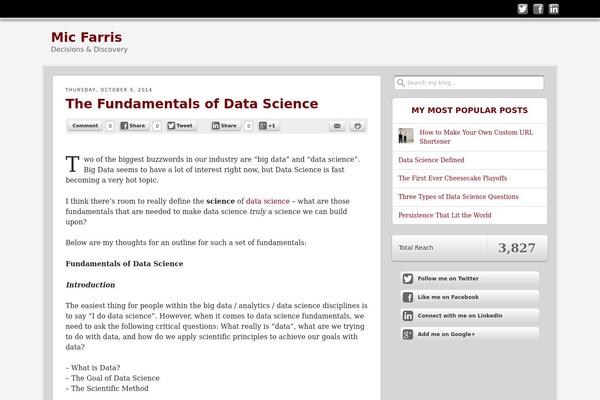Share the post on Facebook

click(133, 126)
